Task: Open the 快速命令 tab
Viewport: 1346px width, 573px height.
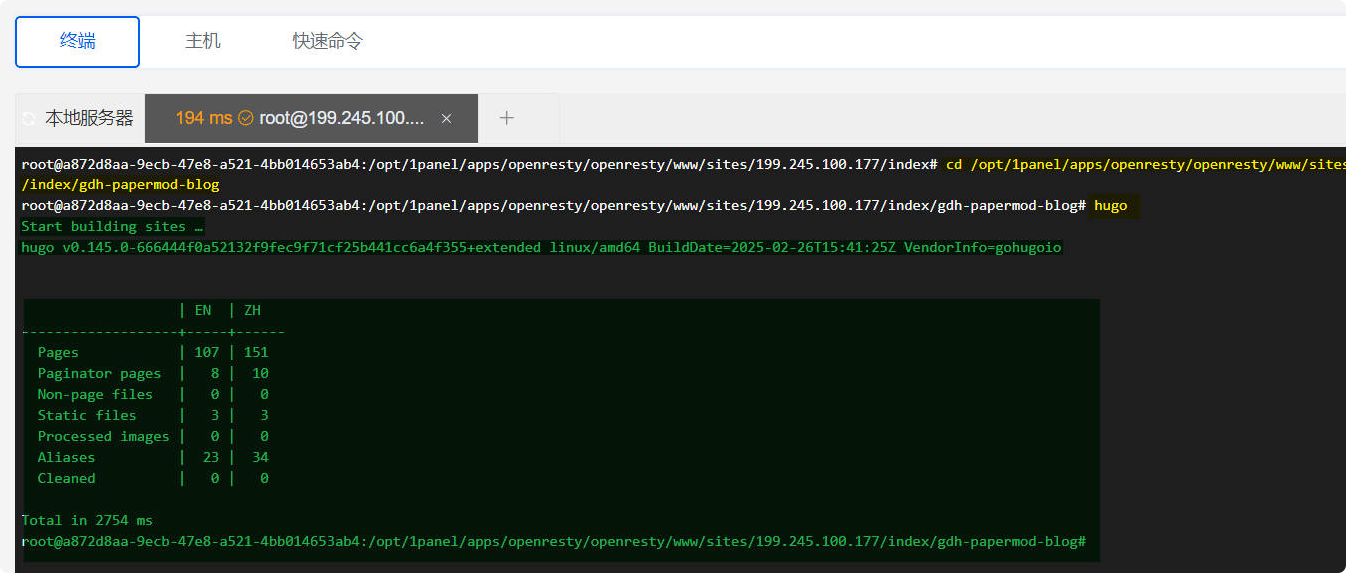Action: coord(327,41)
